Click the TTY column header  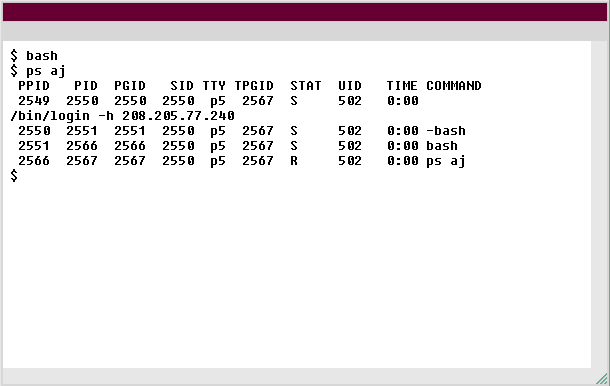(x=214, y=86)
